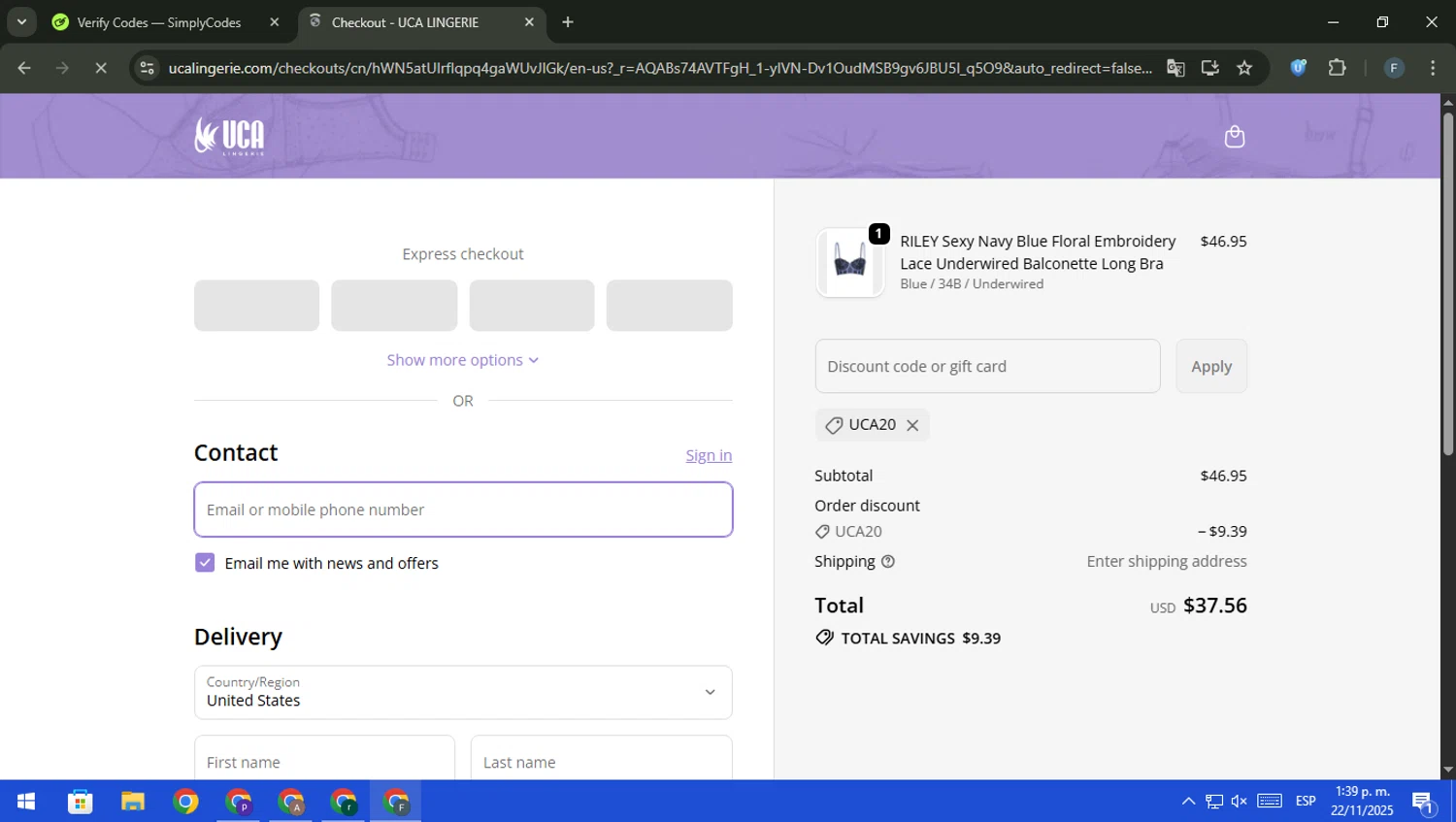
Task: Open Microsoft Store from the taskbar
Action: (x=80, y=802)
